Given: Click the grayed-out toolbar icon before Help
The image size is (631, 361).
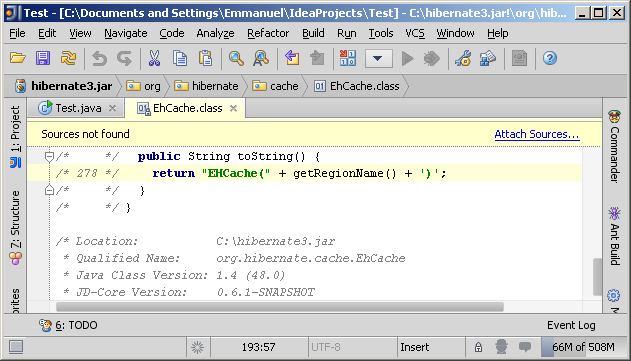Looking at the screenshot, I should point(520,59).
